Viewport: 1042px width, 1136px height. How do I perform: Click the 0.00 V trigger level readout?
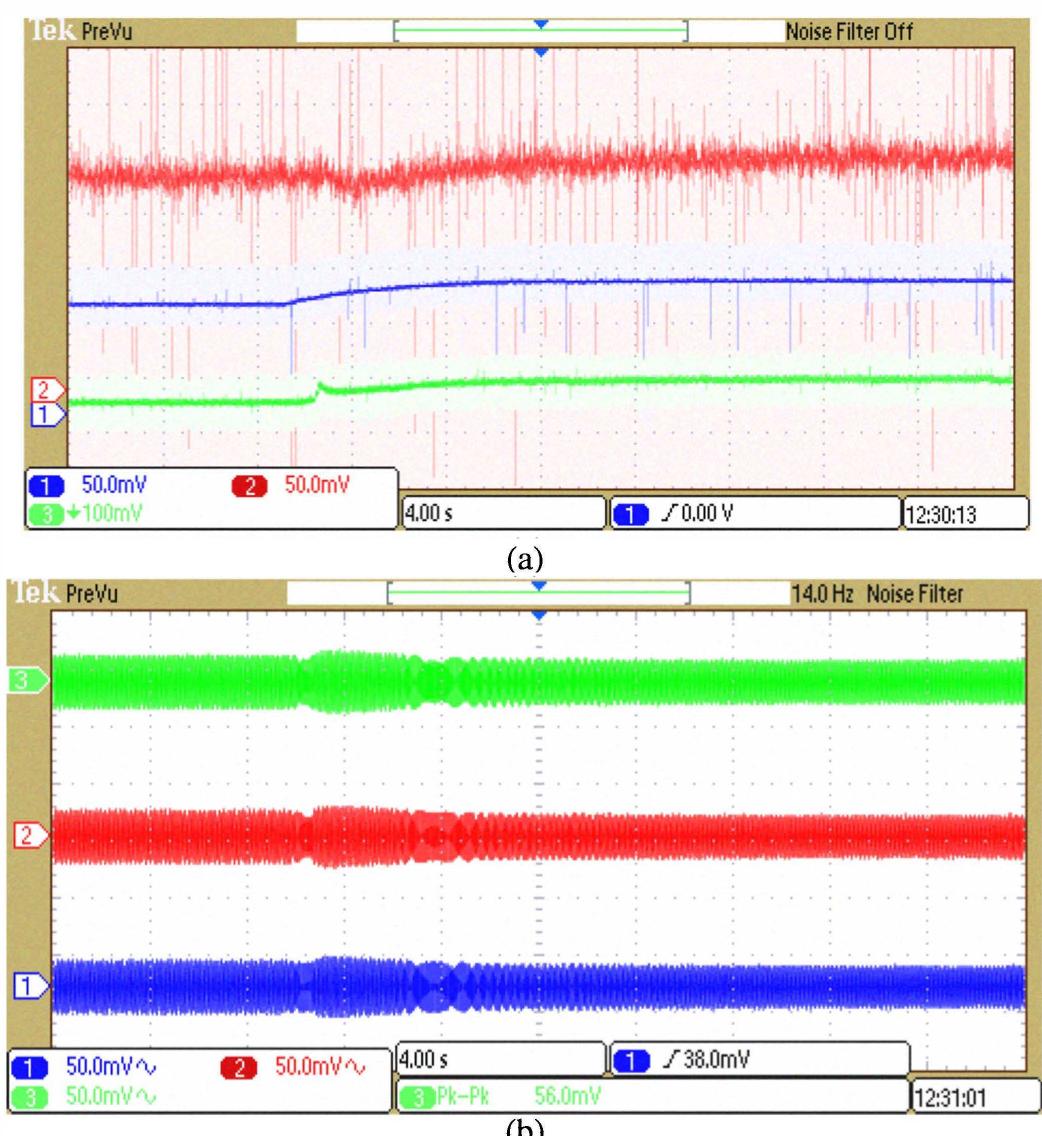coord(707,514)
